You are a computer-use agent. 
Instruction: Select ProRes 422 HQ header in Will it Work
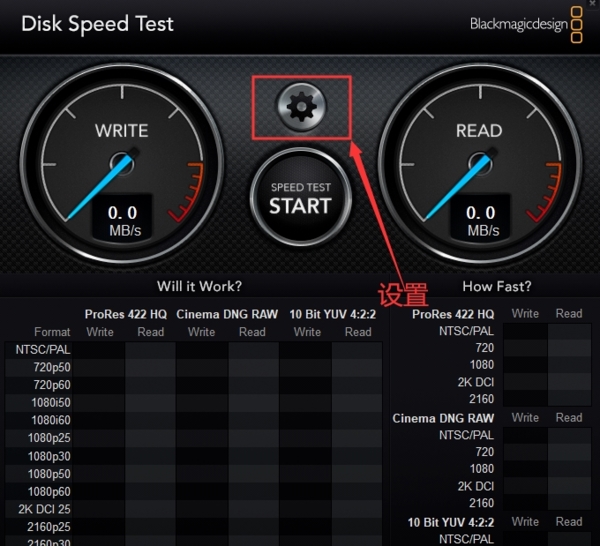(x=126, y=314)
